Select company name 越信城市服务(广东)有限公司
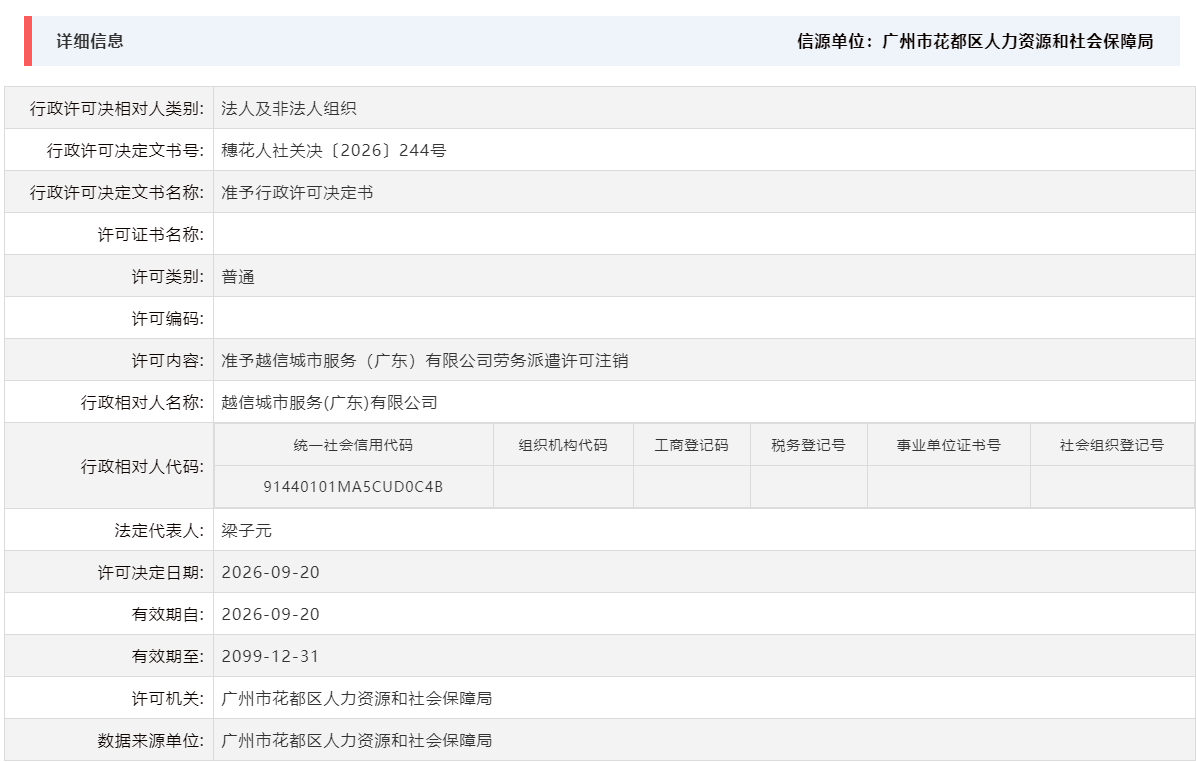This screenshot has width=1196, height=762. (330, 402)
